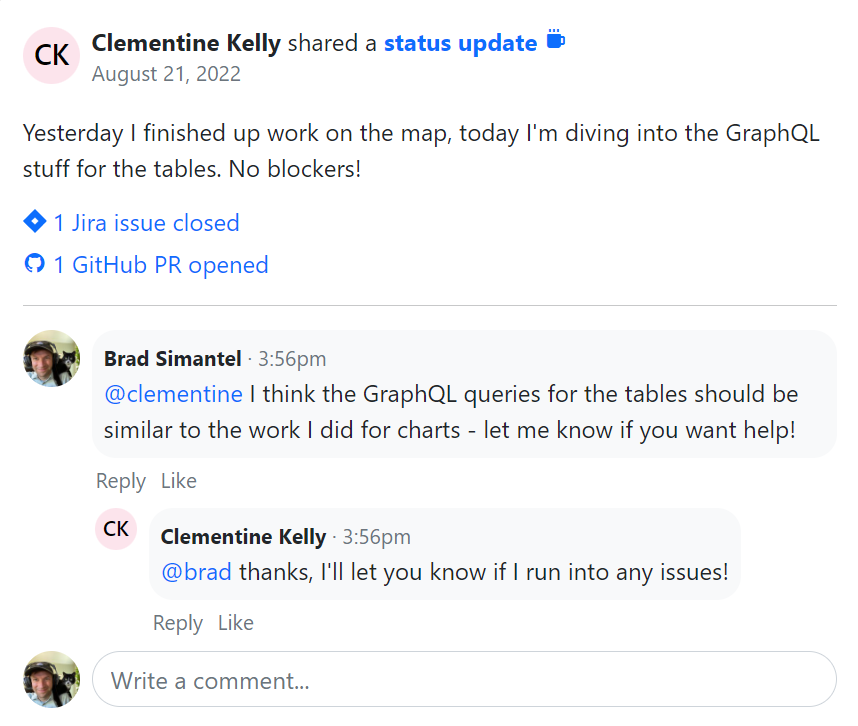Viewport: 858px width, 726px height.
Task: Click the coffee mug status icon
Action: [x=556, y=41]
